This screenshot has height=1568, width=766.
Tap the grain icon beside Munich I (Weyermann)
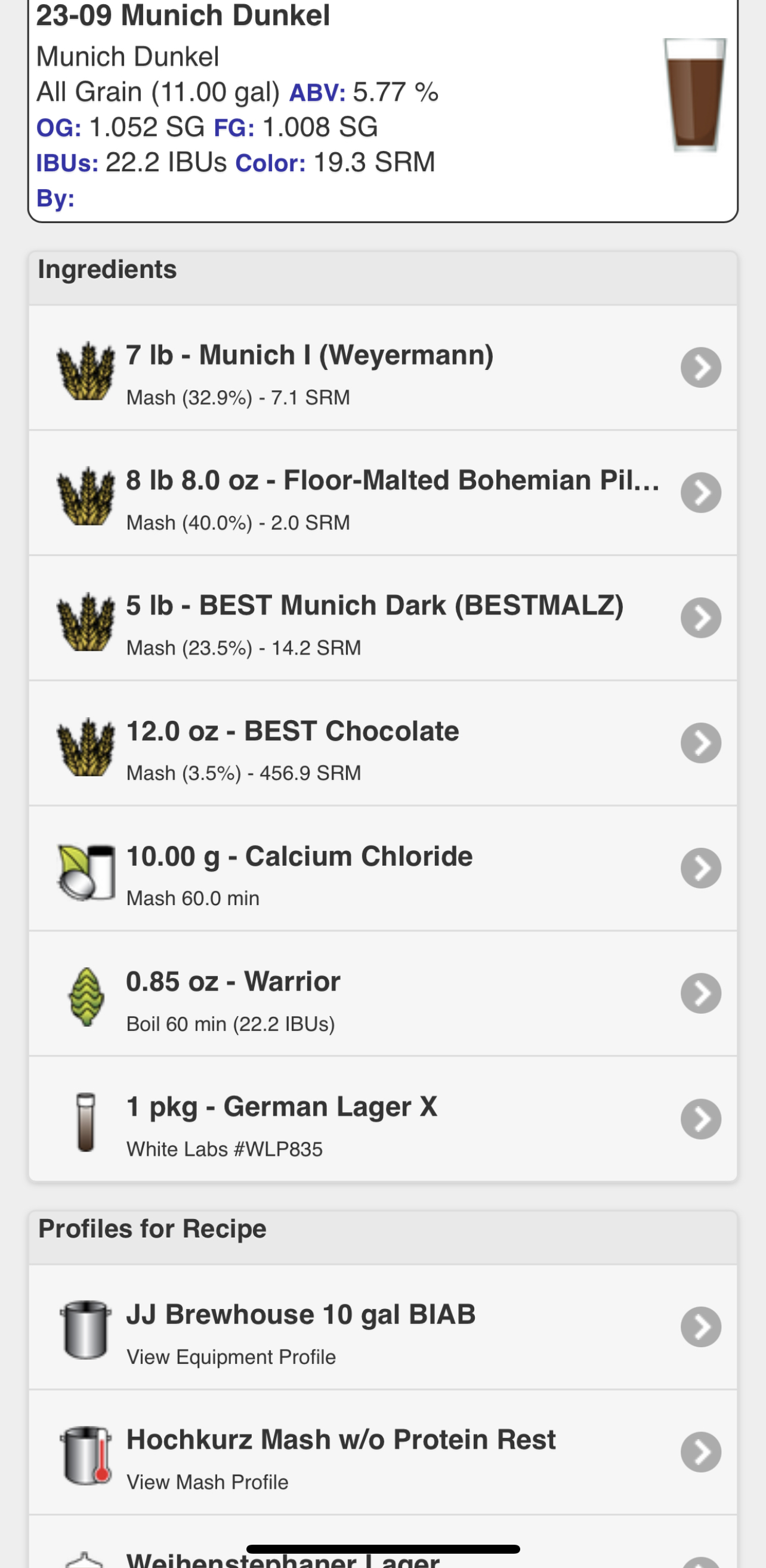[x=86, y=370]
